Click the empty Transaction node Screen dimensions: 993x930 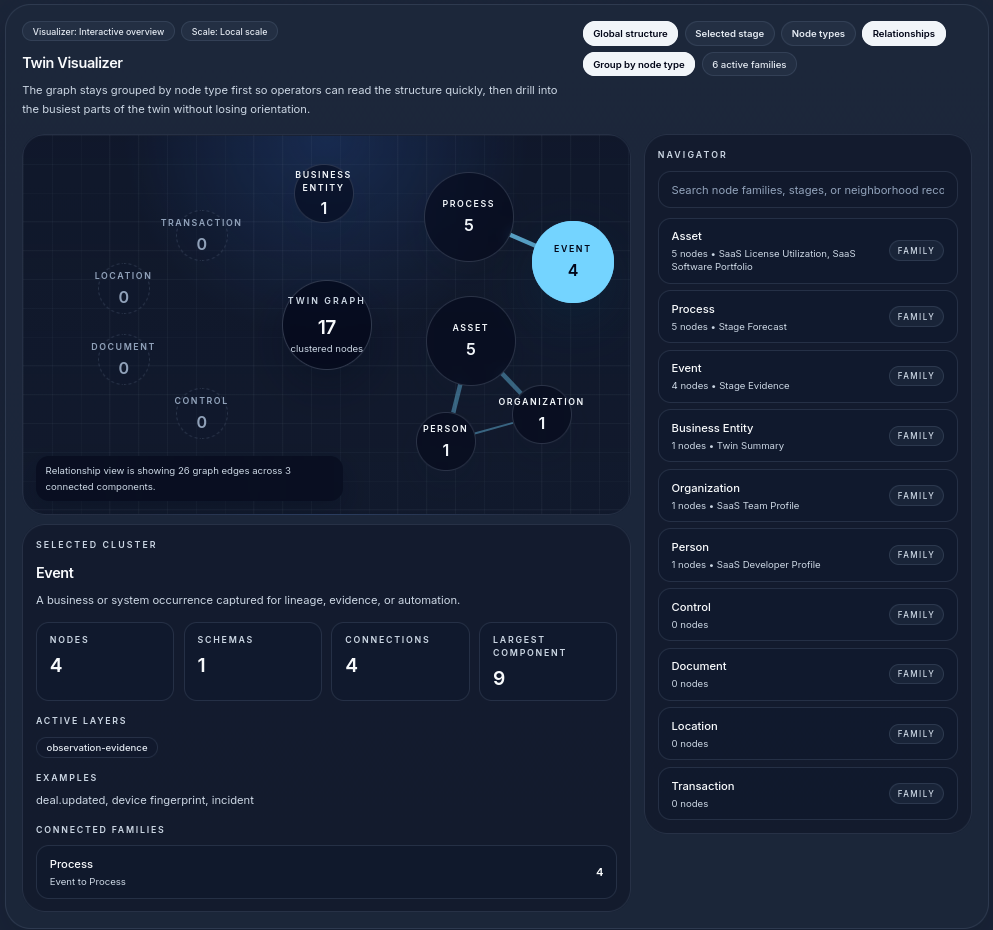pos(201,233)
